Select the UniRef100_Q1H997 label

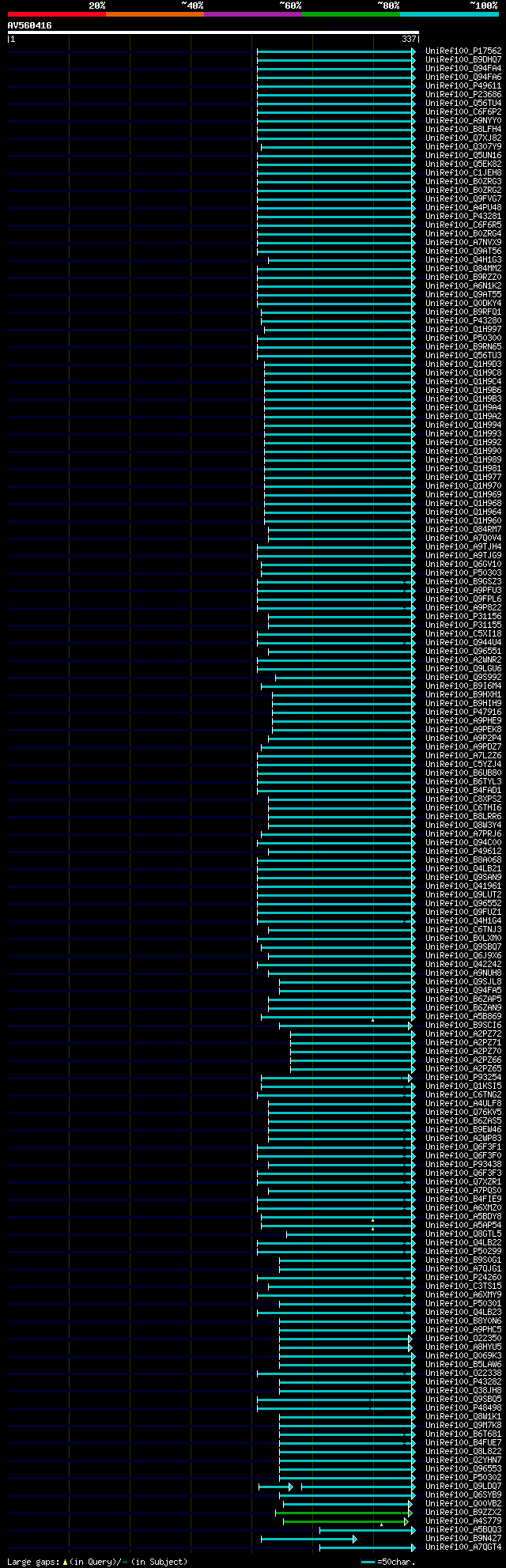pyautogui.click(x=463, y=329)
